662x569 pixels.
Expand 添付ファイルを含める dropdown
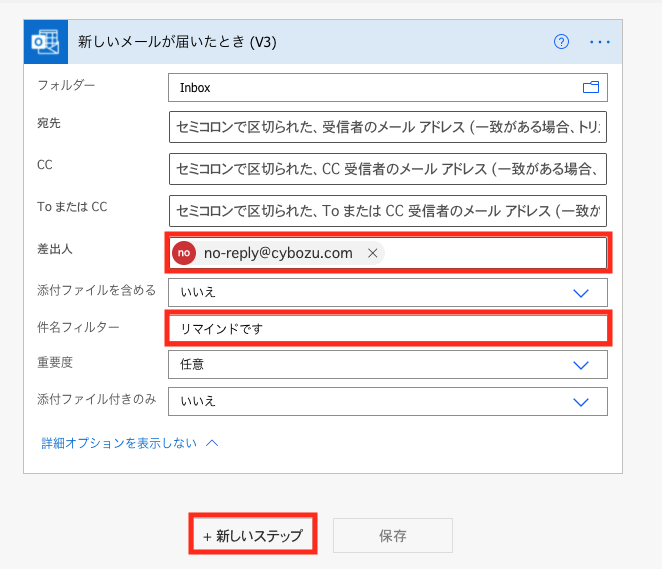[581, 293]
